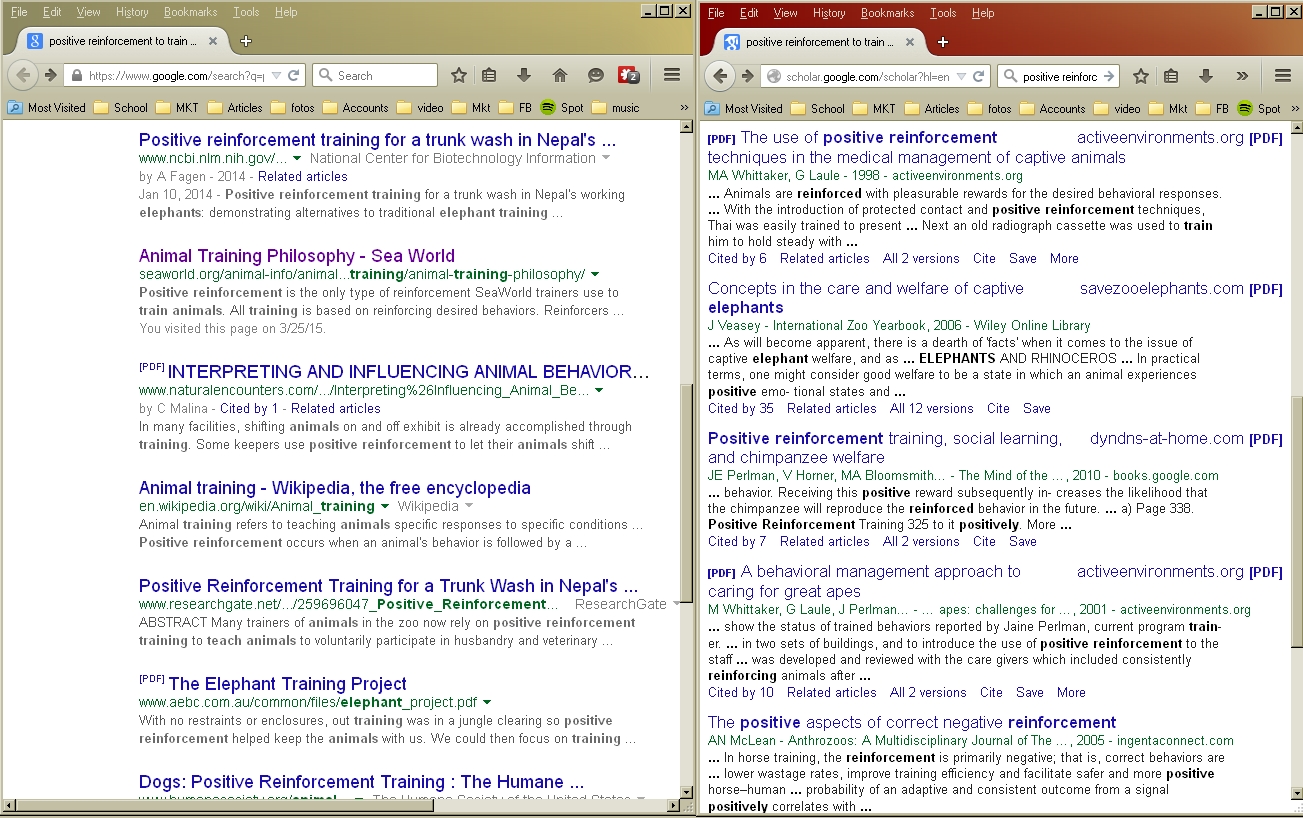Click 'Cited by 35' under captive elephants article

click(740, 408)
